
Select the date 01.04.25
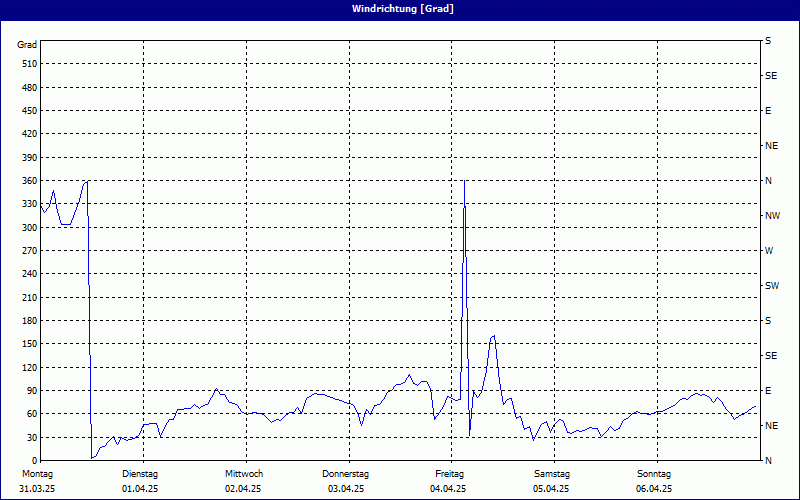(140, 489)
